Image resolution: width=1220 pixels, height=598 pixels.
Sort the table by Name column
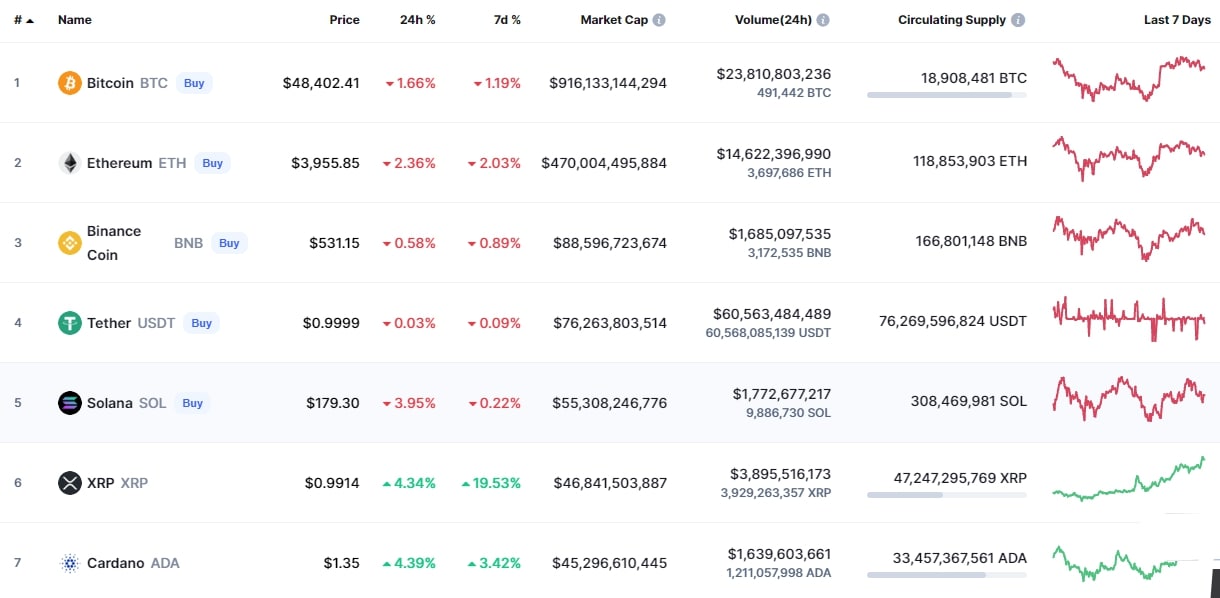click(75, 20)
